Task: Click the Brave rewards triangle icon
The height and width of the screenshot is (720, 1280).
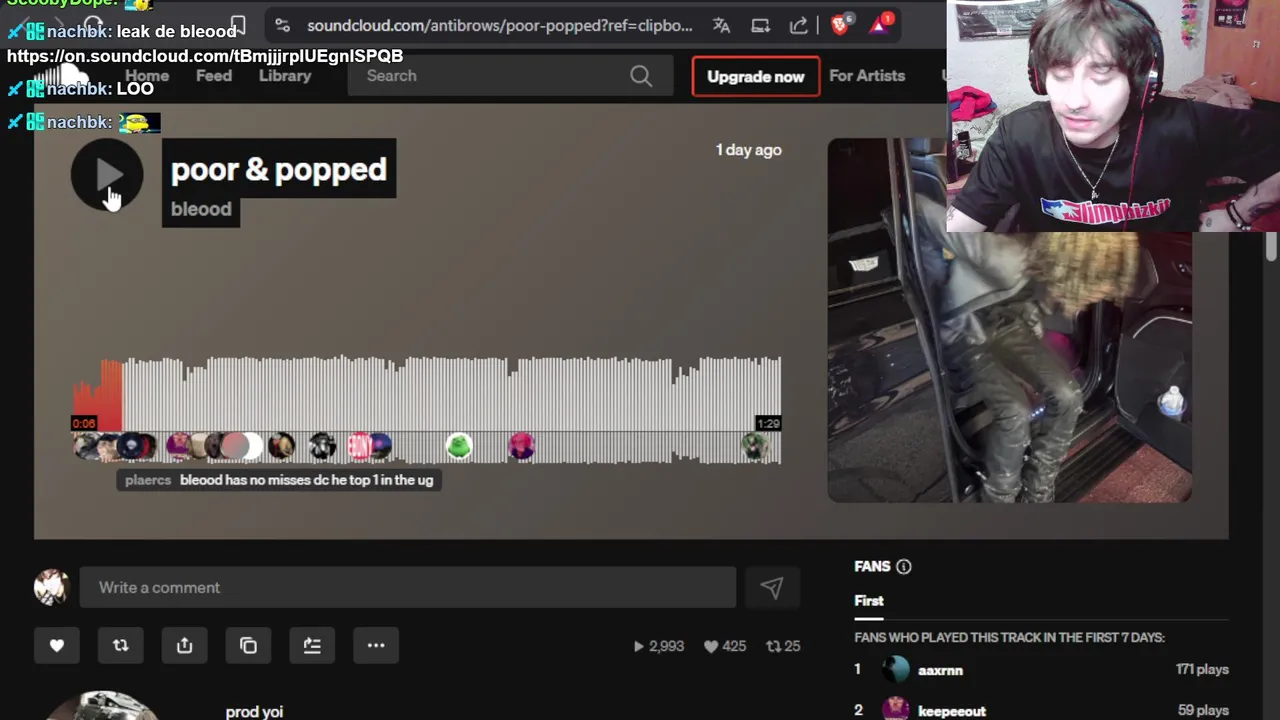Action: pos(880,25)
